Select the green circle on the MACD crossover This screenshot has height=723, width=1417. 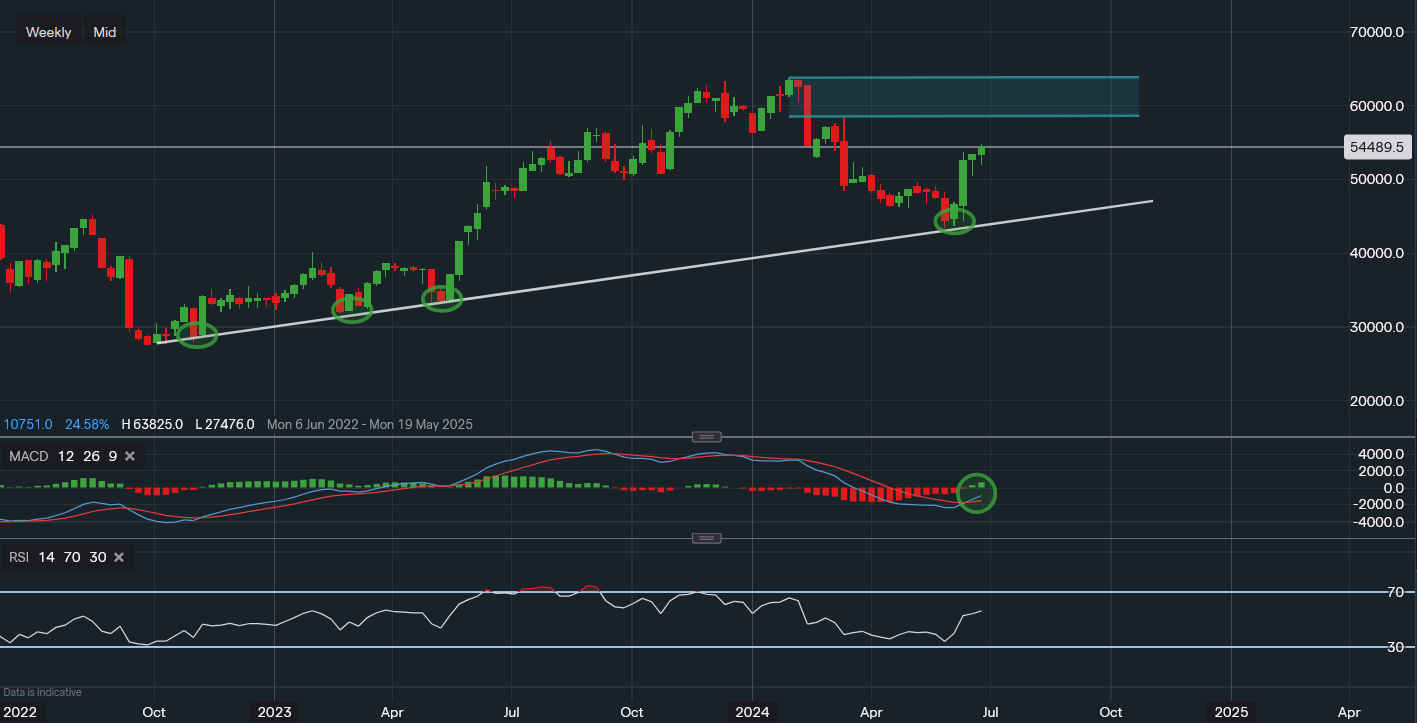click(x=976, y=493)
